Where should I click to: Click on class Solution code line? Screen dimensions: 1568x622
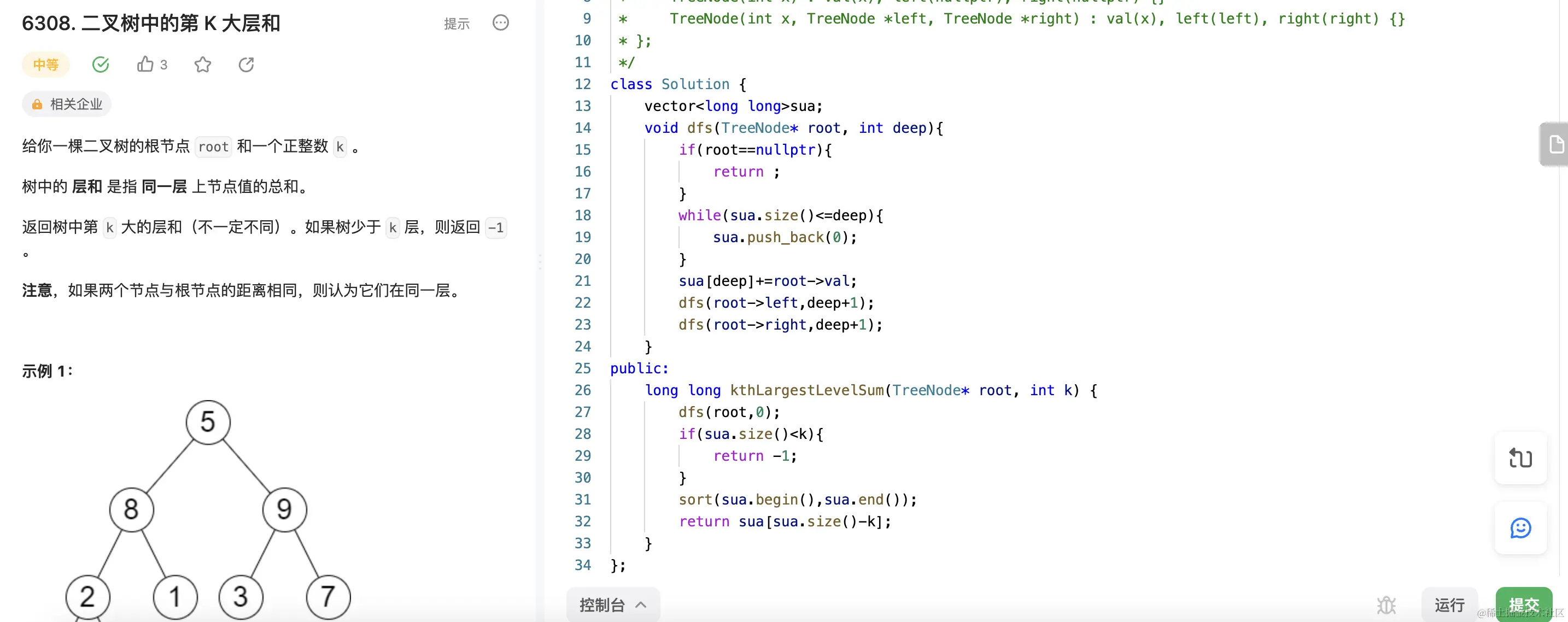677,84
